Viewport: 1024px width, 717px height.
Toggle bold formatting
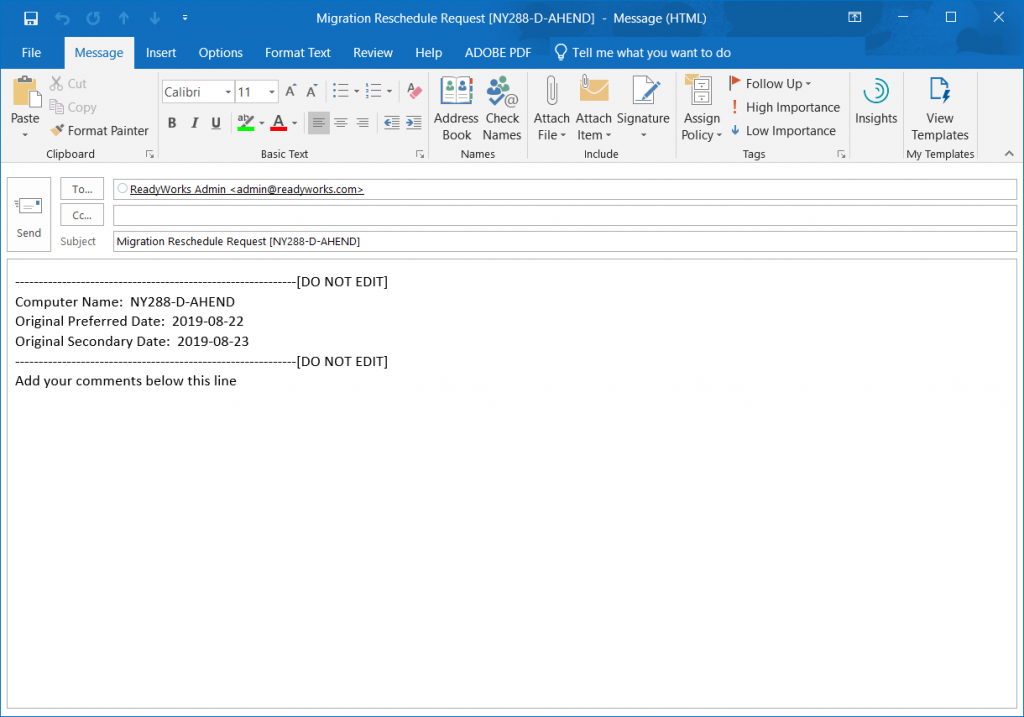point(171,122)
